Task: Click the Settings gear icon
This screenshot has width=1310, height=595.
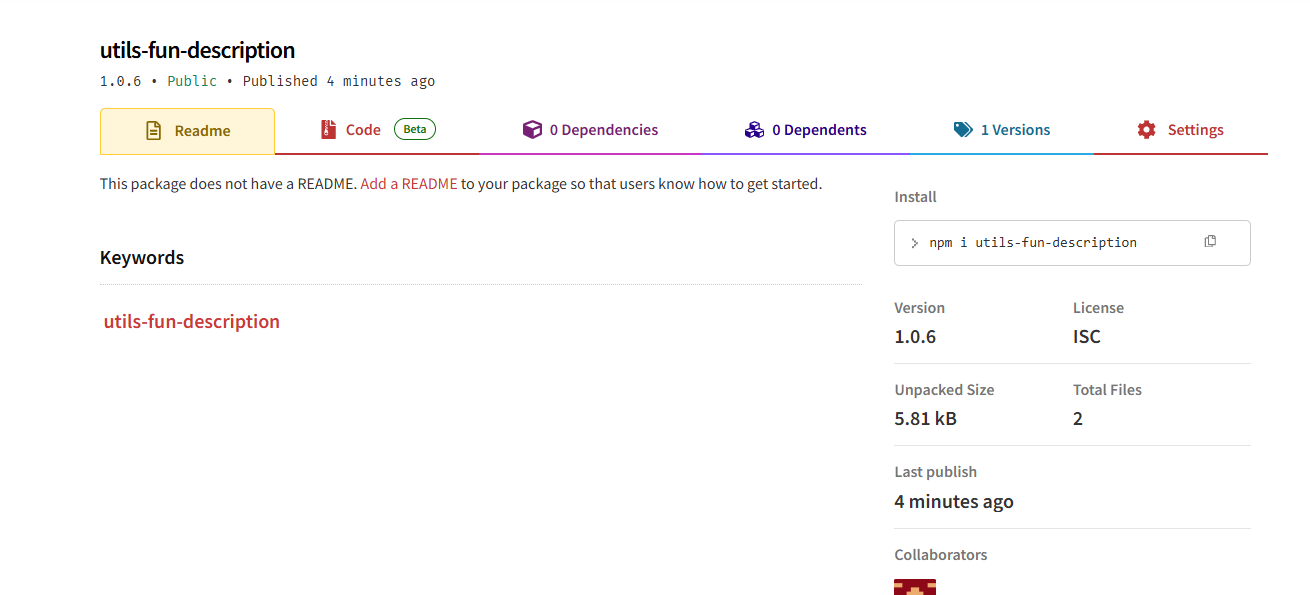Action: (1146, 130)
